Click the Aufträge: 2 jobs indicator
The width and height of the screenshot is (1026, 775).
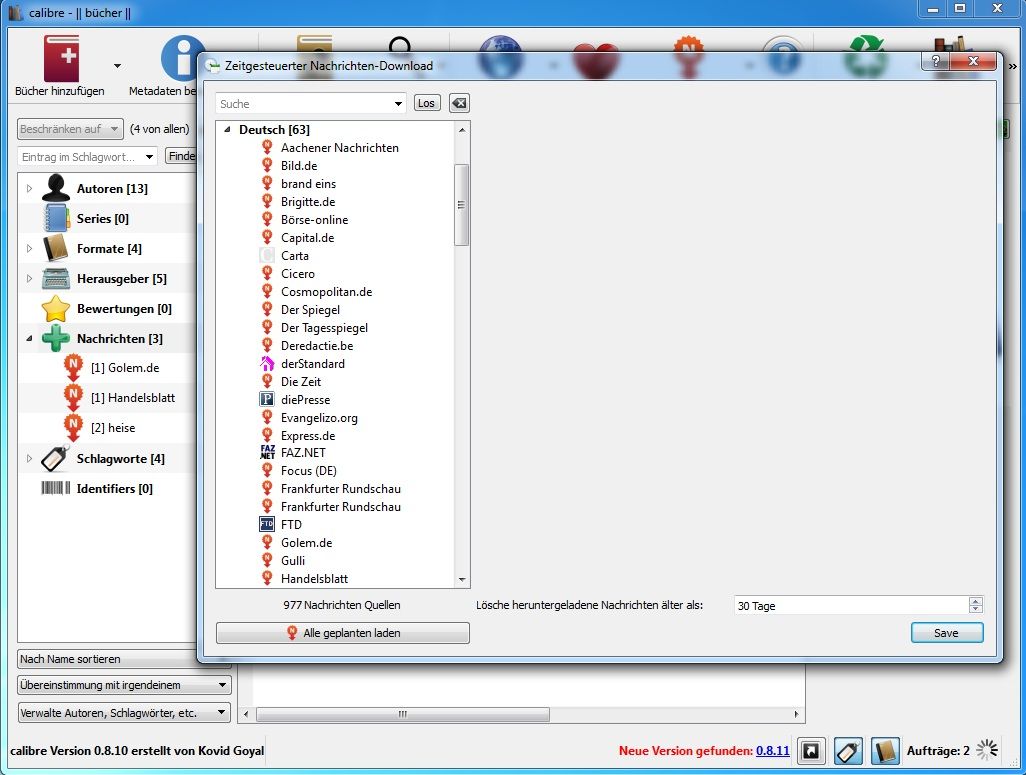pos(938,751)
